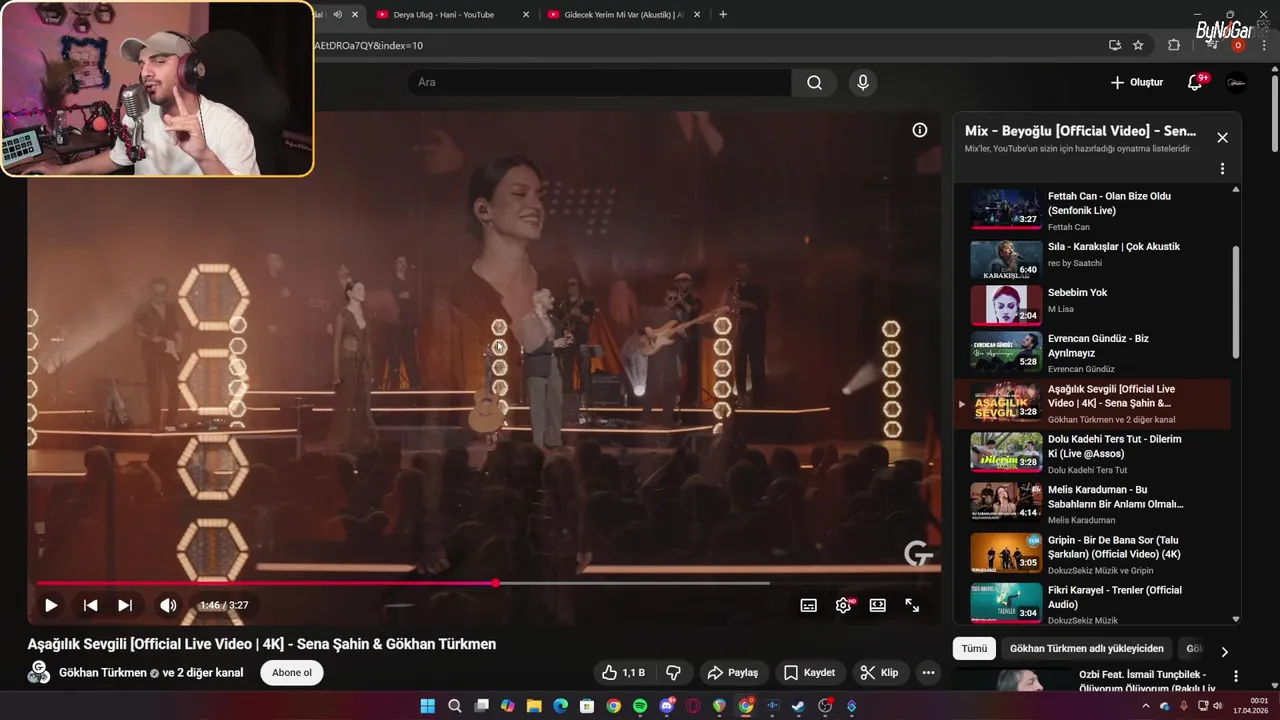Switch to Gidecek Yerim Mi Var tab
The image size is (1280, 720).
pos(623,14)
